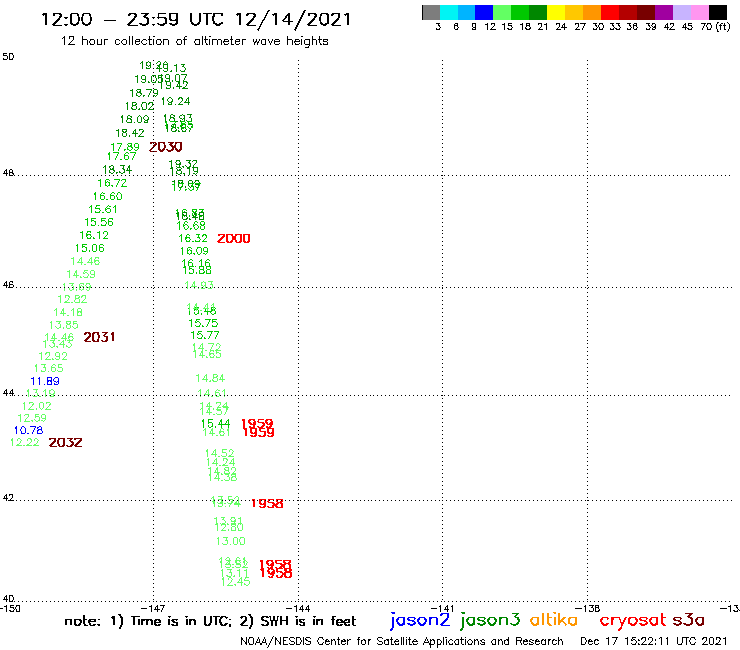Select the 2032 time label
The height and width of the screenshot is (650, 740).
click(66, 442)
